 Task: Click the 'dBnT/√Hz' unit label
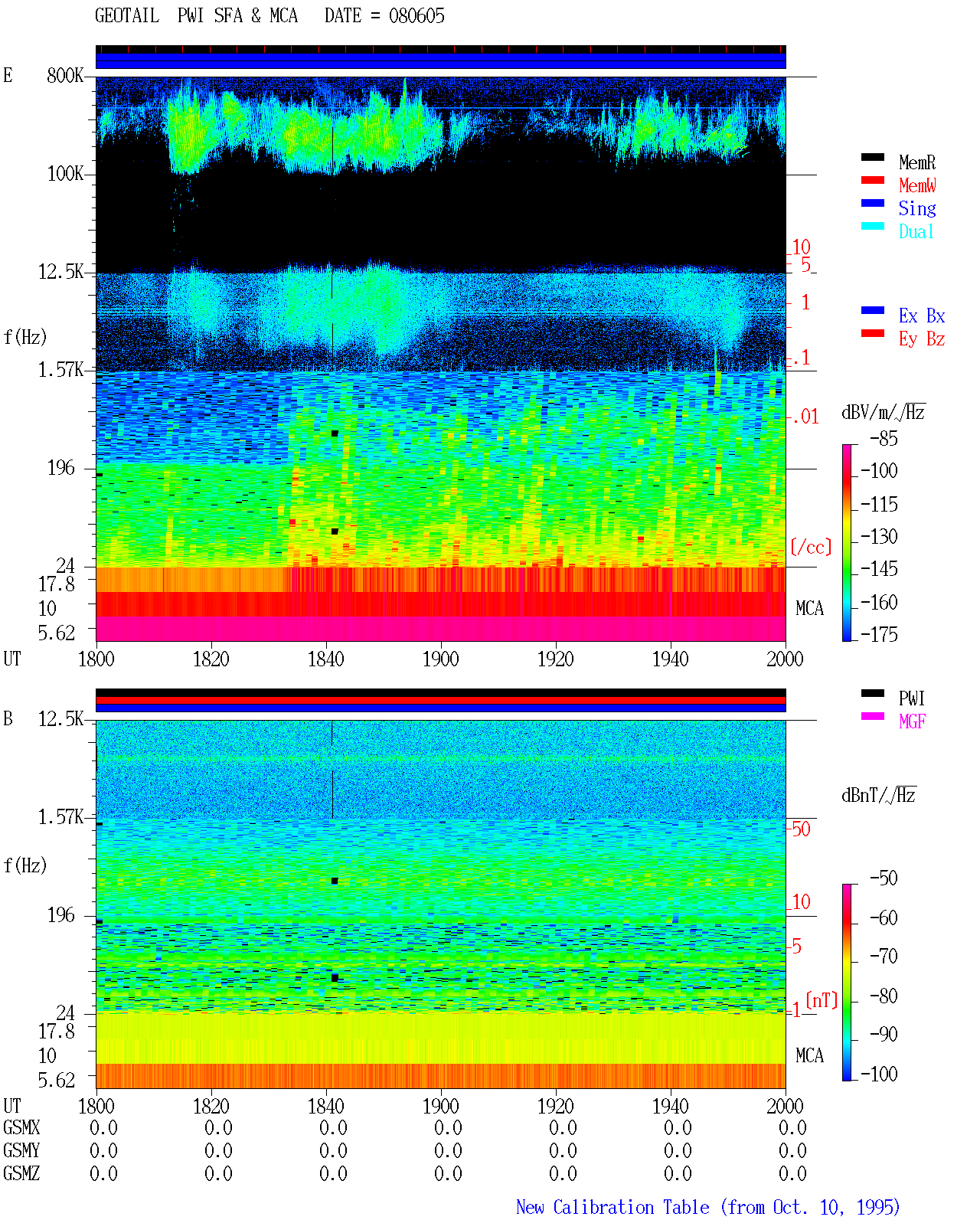click(x=879, y=795)
